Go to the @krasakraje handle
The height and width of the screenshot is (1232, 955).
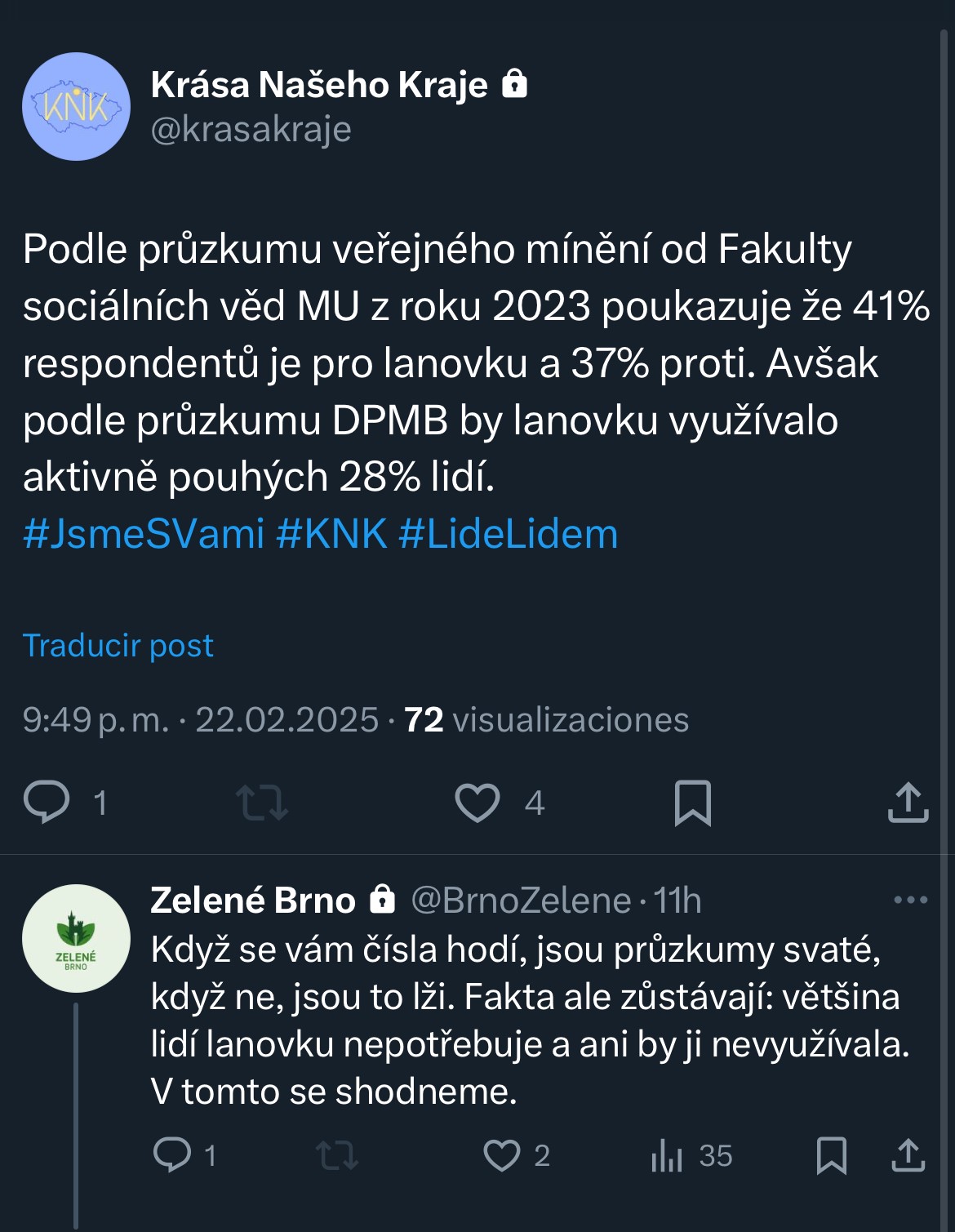click(251, 130)
